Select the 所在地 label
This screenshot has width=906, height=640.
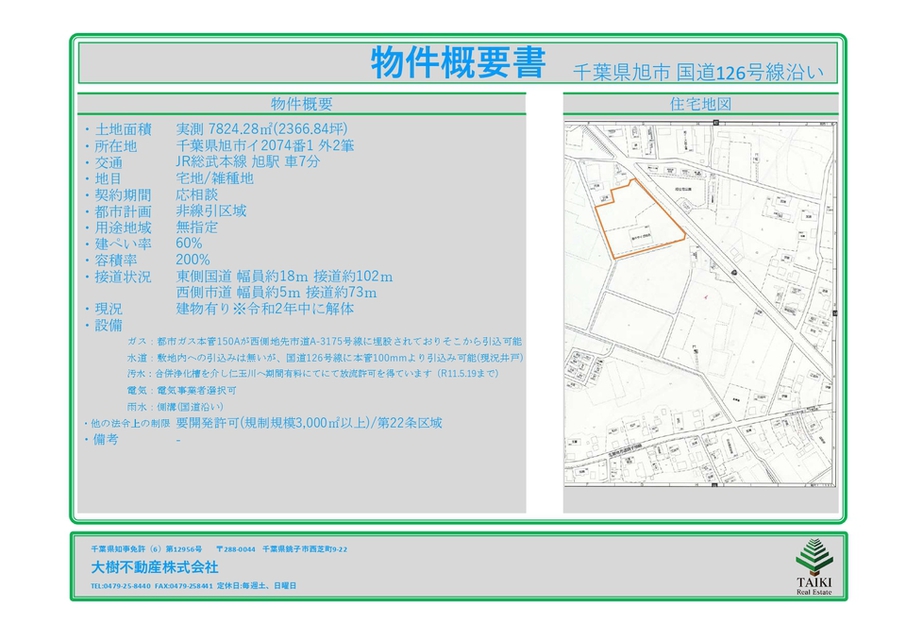(x=116, y=146)
